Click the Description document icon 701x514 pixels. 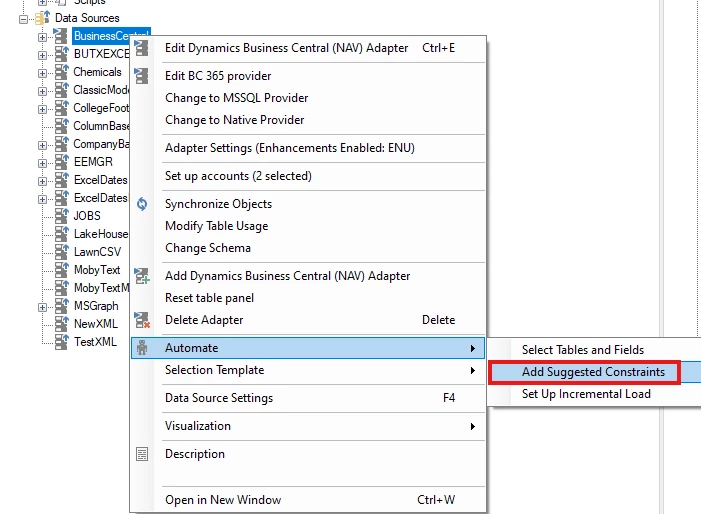pyautogui.click(x=142, y=454)
